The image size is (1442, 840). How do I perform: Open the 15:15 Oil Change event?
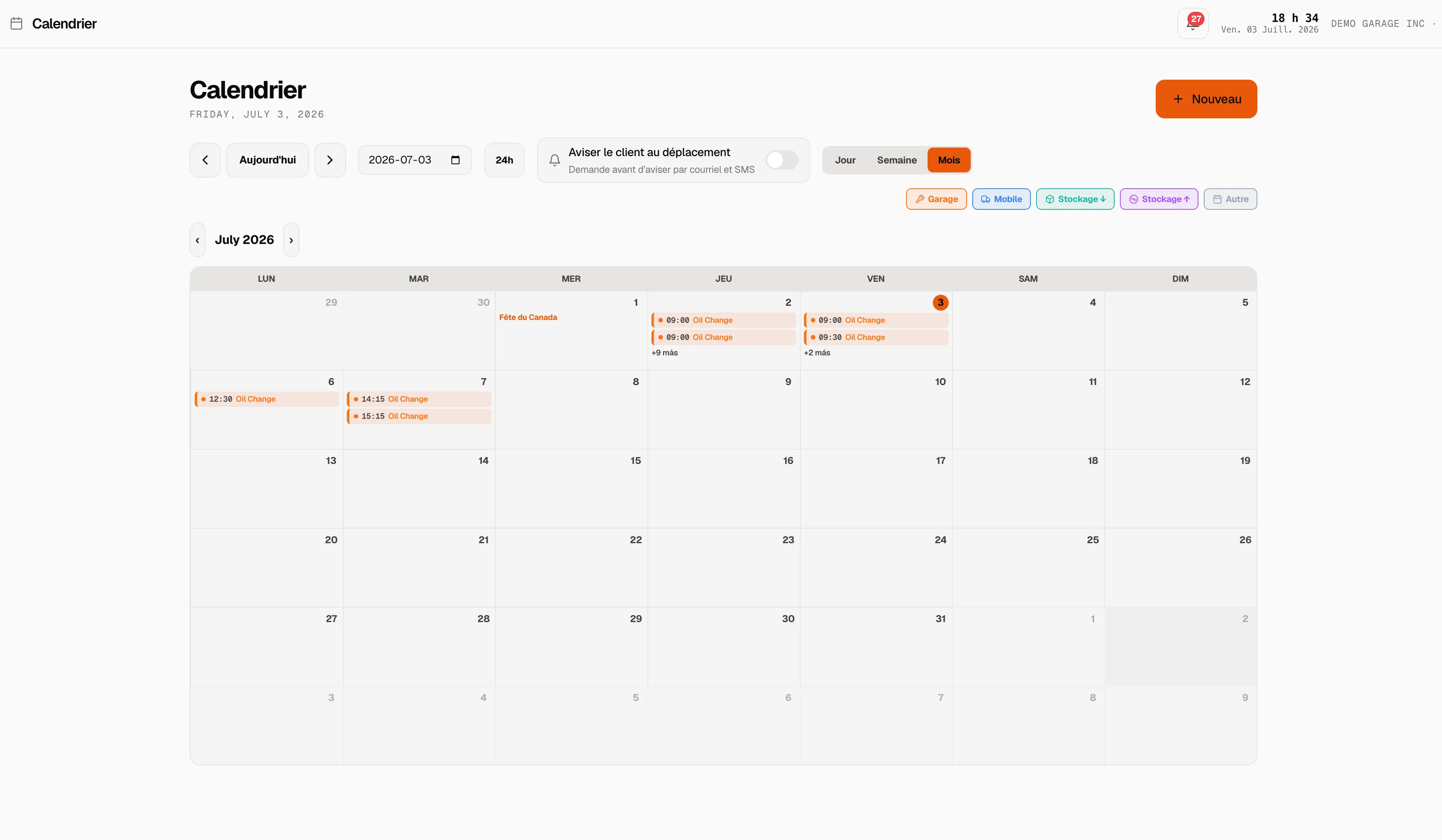(x=419, y=416)
